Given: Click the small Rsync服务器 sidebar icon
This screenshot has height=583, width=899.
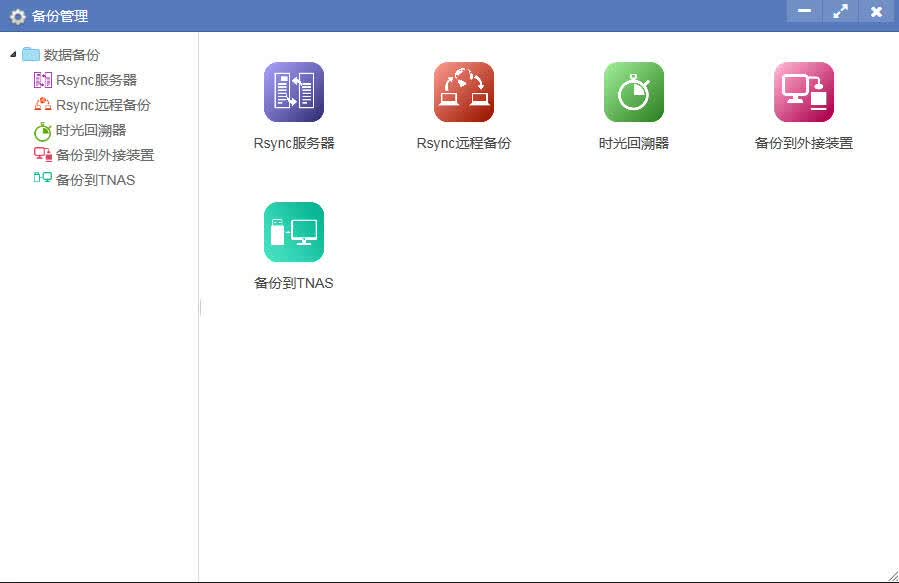Looking at the screenshot, I should pyautogui.click(x=42, y=80).
